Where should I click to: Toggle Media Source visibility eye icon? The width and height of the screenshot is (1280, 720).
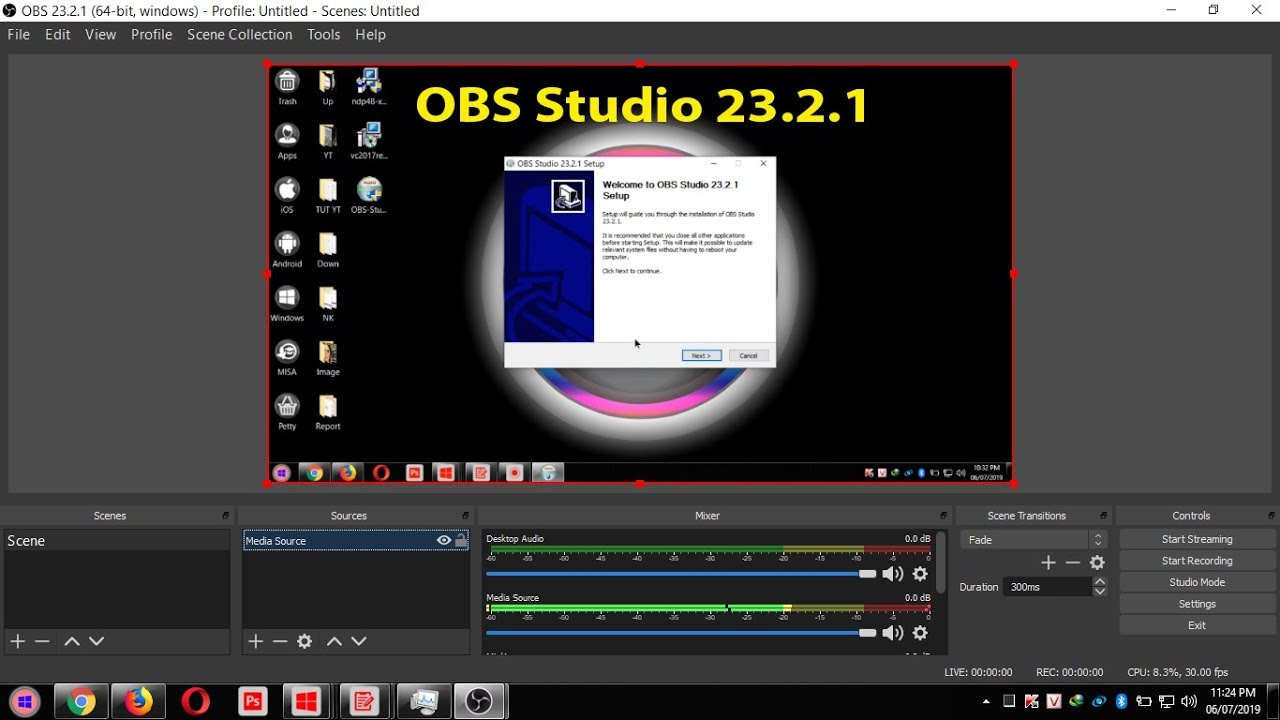coord(444,540)
